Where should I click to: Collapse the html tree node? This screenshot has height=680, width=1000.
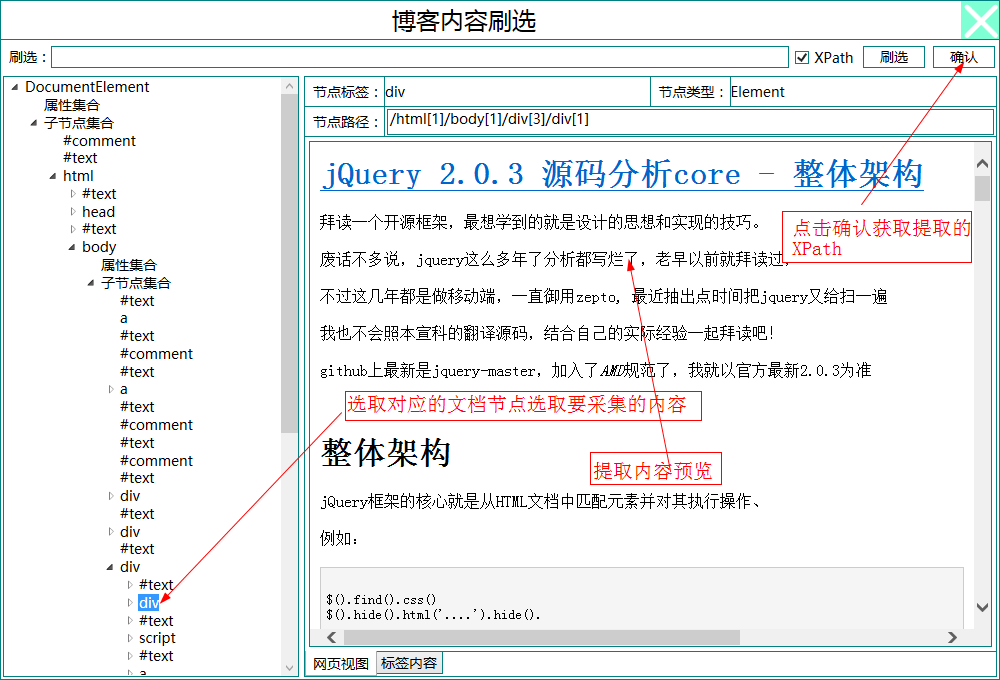(53, 176)
